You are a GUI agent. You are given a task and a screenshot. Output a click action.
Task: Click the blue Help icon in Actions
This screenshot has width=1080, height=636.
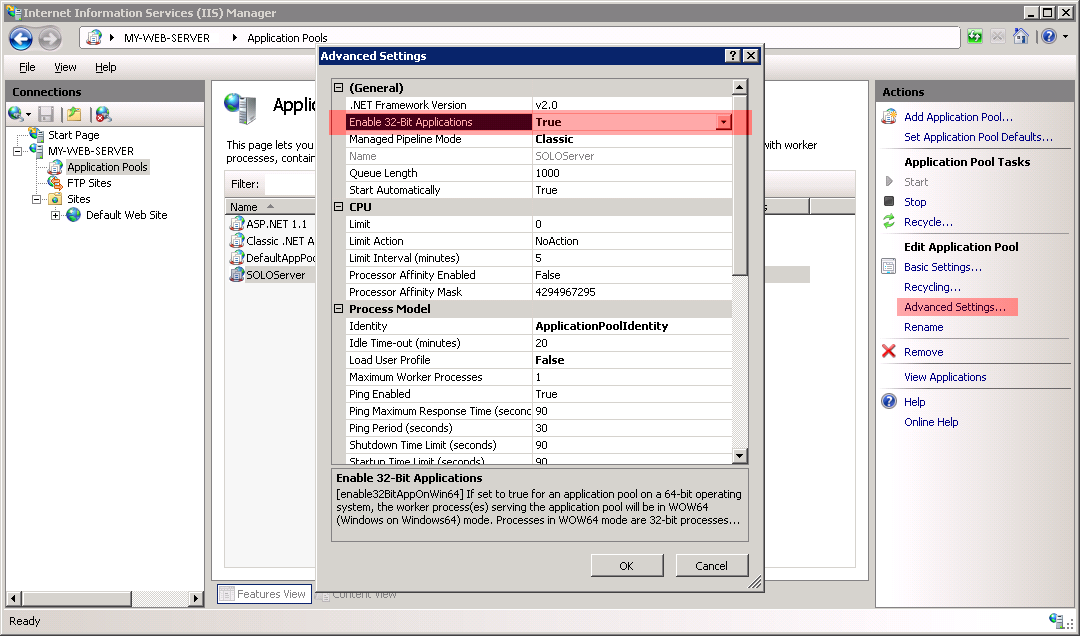(889, 401)
